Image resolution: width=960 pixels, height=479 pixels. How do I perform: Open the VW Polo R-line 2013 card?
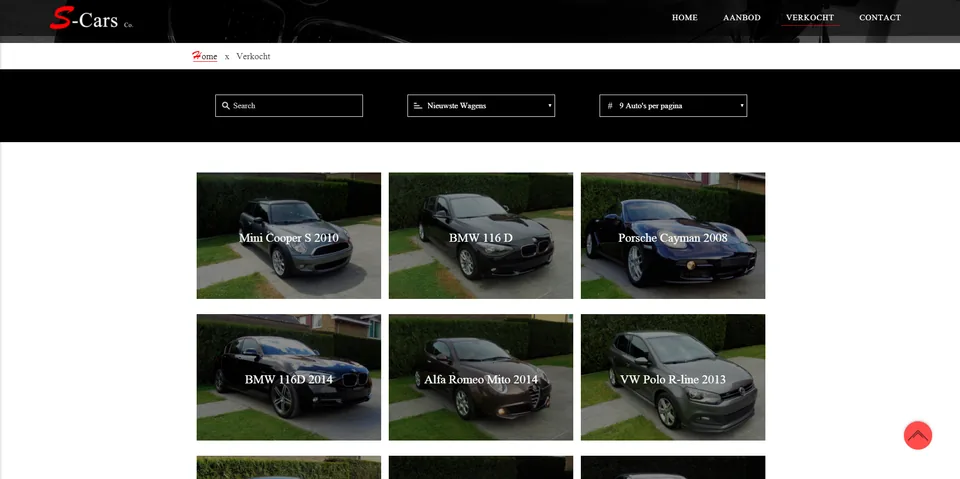pos(673,377)
